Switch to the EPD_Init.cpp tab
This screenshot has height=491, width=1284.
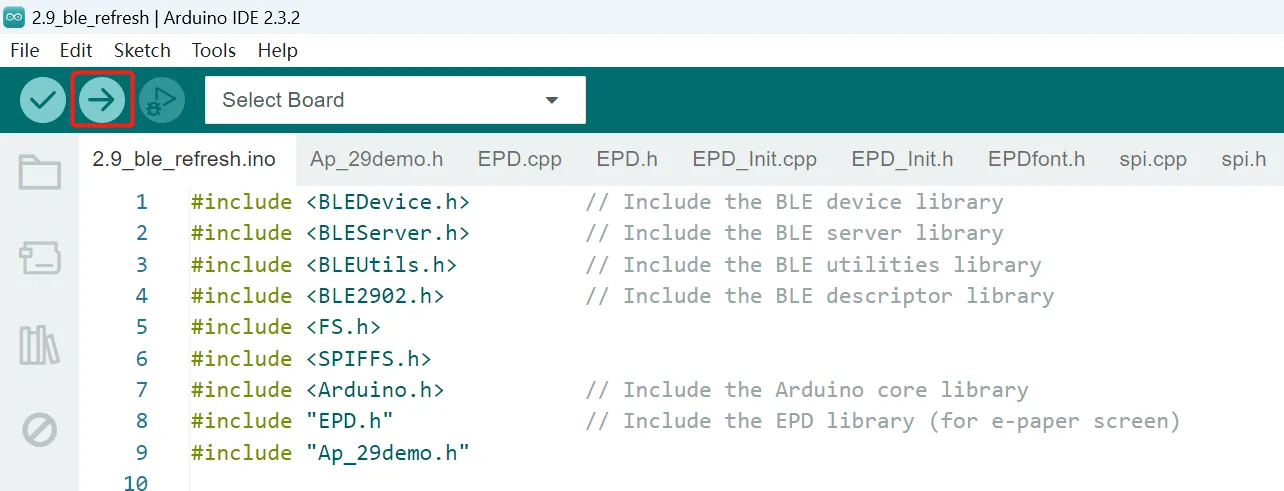(x=755, y=159)
